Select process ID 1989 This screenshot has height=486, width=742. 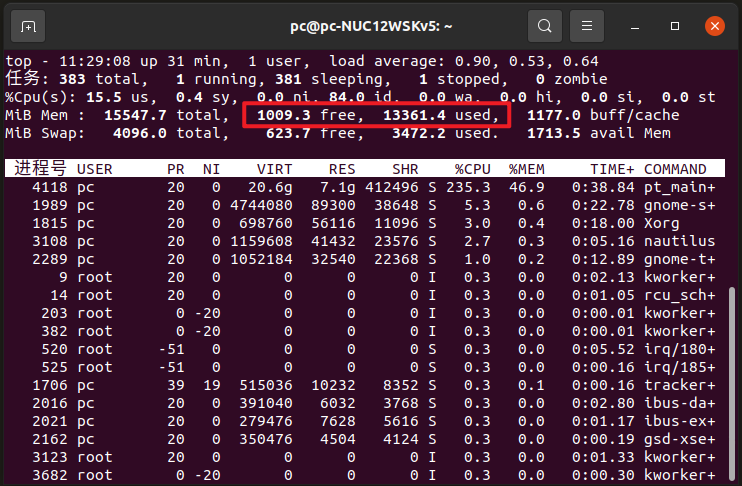pyautogui.click(x=50, y=205)
